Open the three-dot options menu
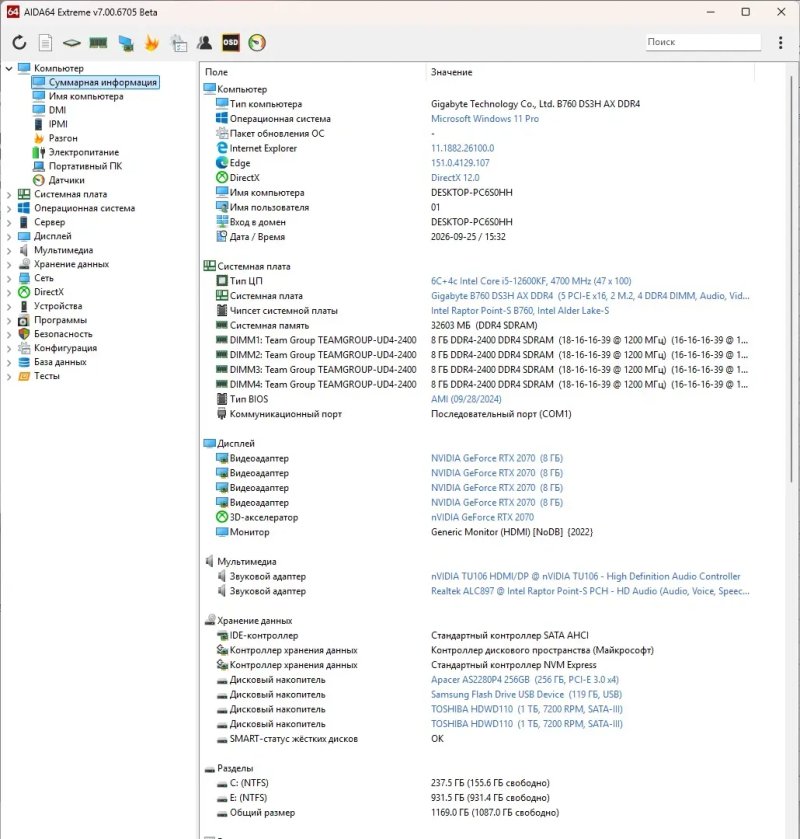 coord(781,42)
